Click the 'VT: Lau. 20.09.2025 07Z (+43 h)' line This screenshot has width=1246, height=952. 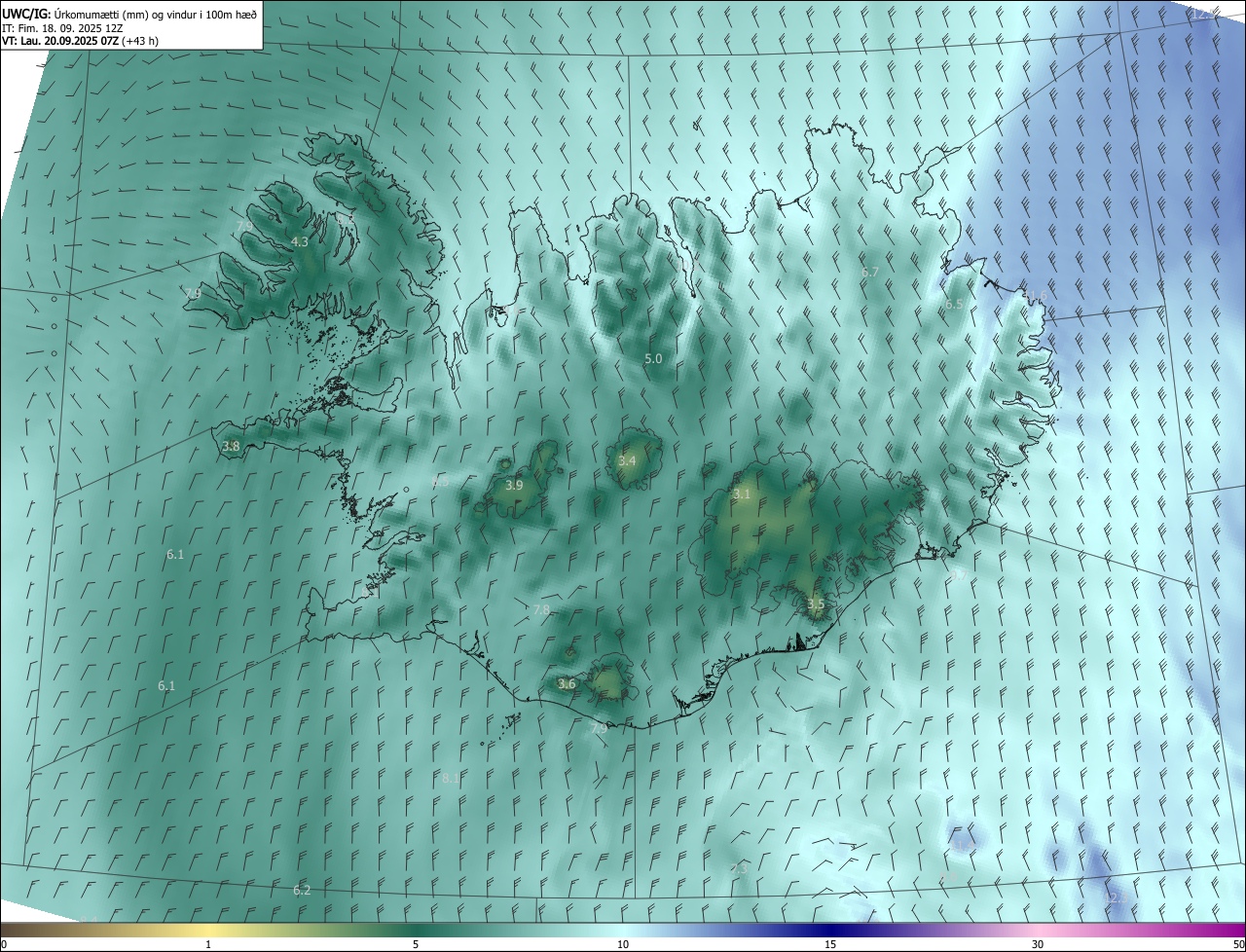click(x=80, y=41)
